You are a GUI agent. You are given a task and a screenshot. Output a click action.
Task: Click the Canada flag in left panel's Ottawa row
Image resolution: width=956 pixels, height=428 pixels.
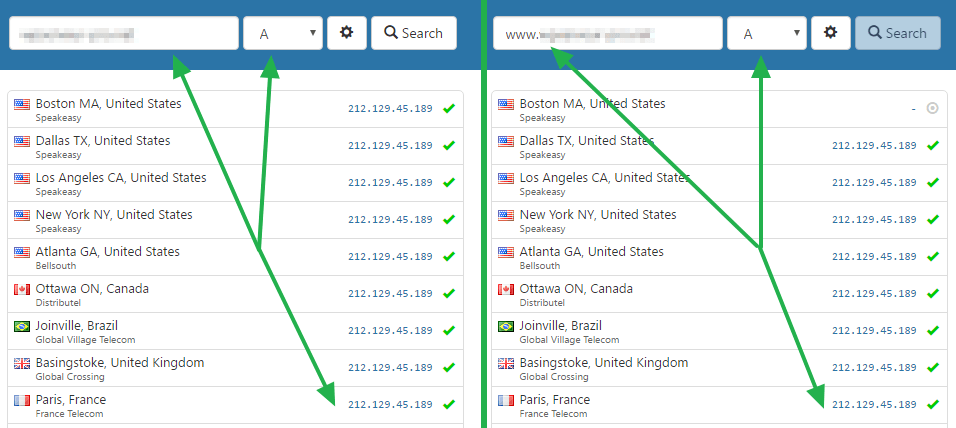22,290
